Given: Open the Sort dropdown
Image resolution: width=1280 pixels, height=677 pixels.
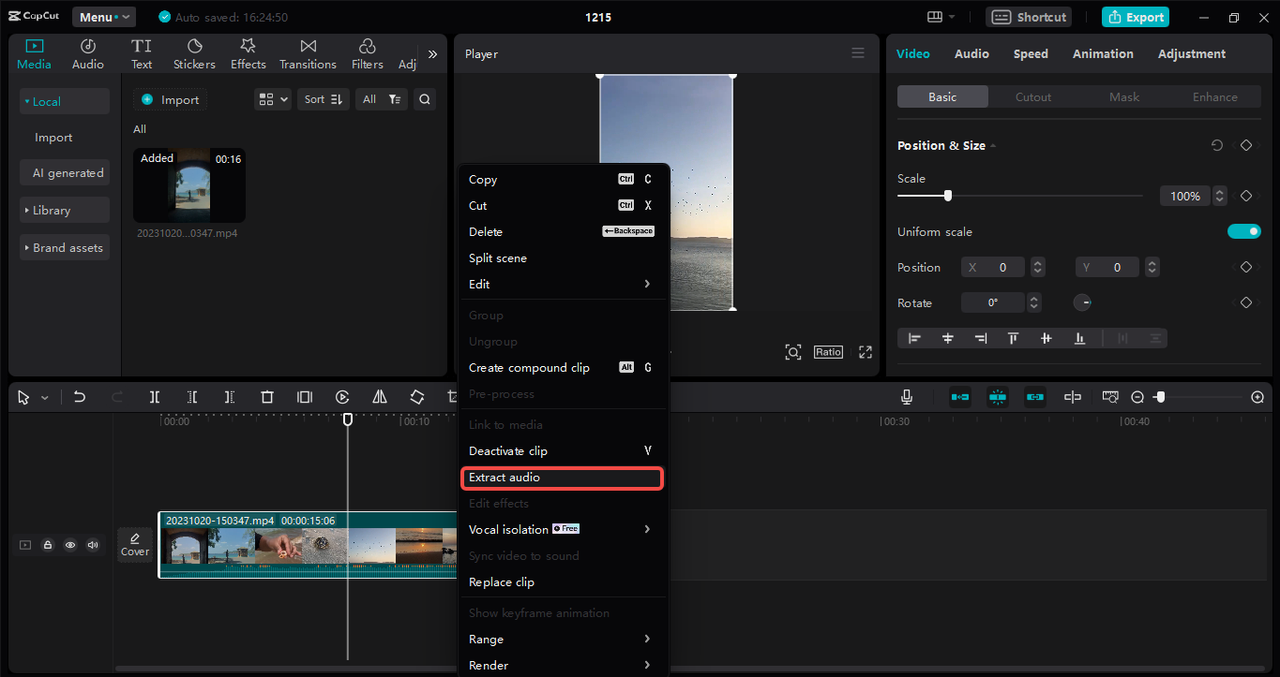Looking at the screenshot, I should [323, 99].
